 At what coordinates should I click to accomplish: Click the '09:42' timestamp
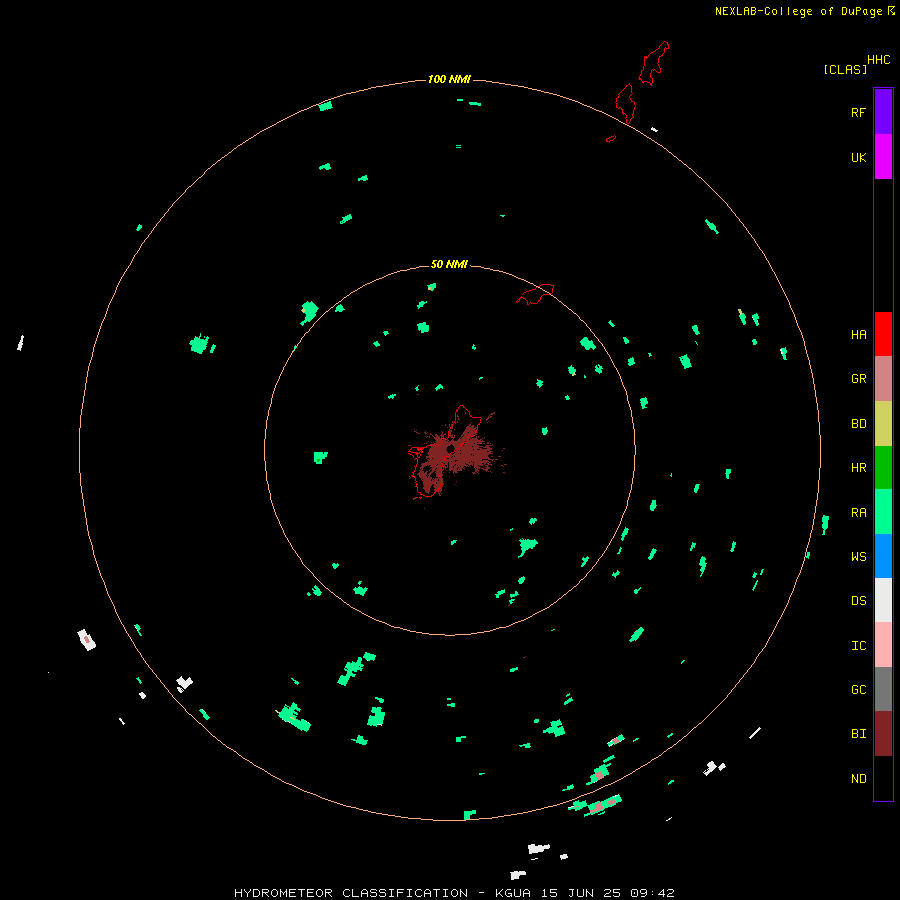652,893
